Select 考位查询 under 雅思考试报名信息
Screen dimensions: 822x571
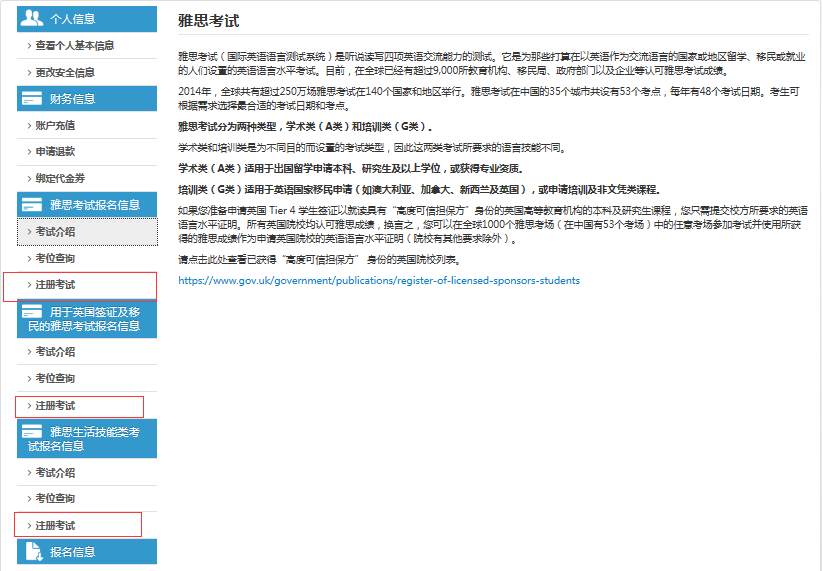coord(87,258)
